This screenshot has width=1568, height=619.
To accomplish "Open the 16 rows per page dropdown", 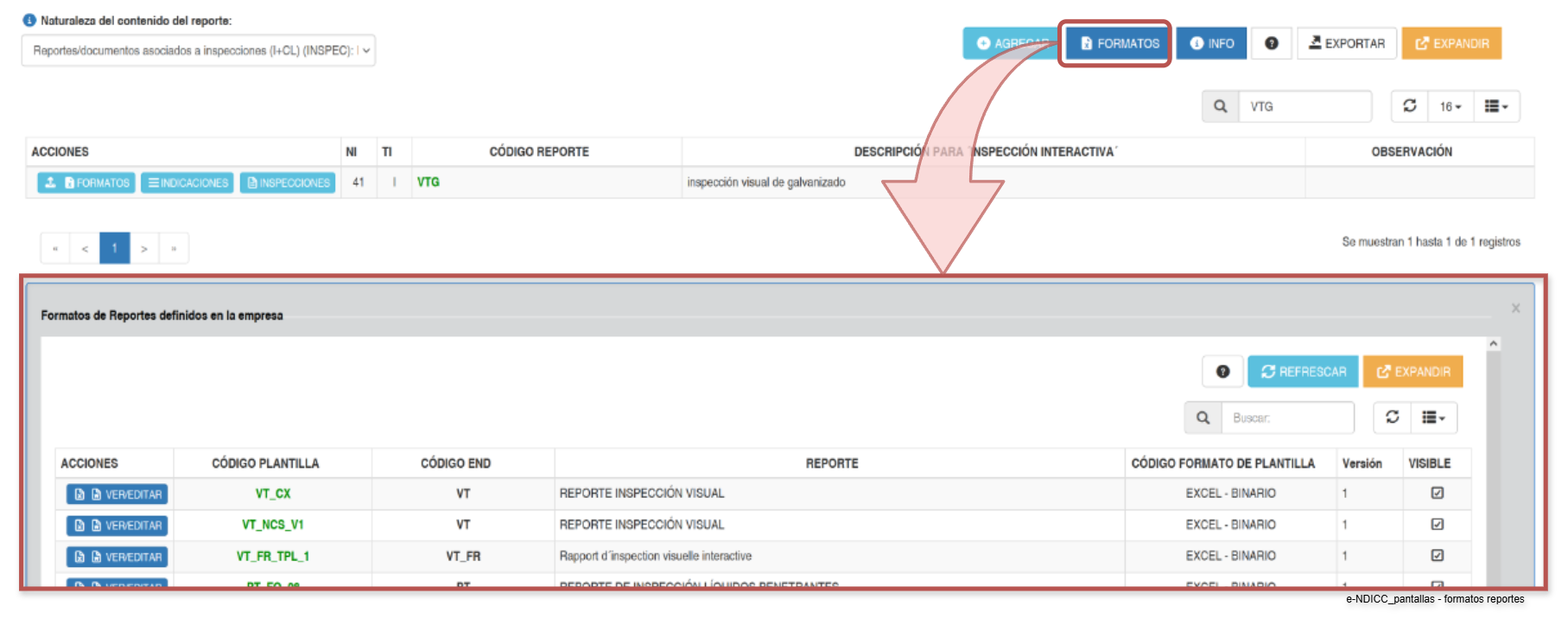I will tap(1451, 106).
